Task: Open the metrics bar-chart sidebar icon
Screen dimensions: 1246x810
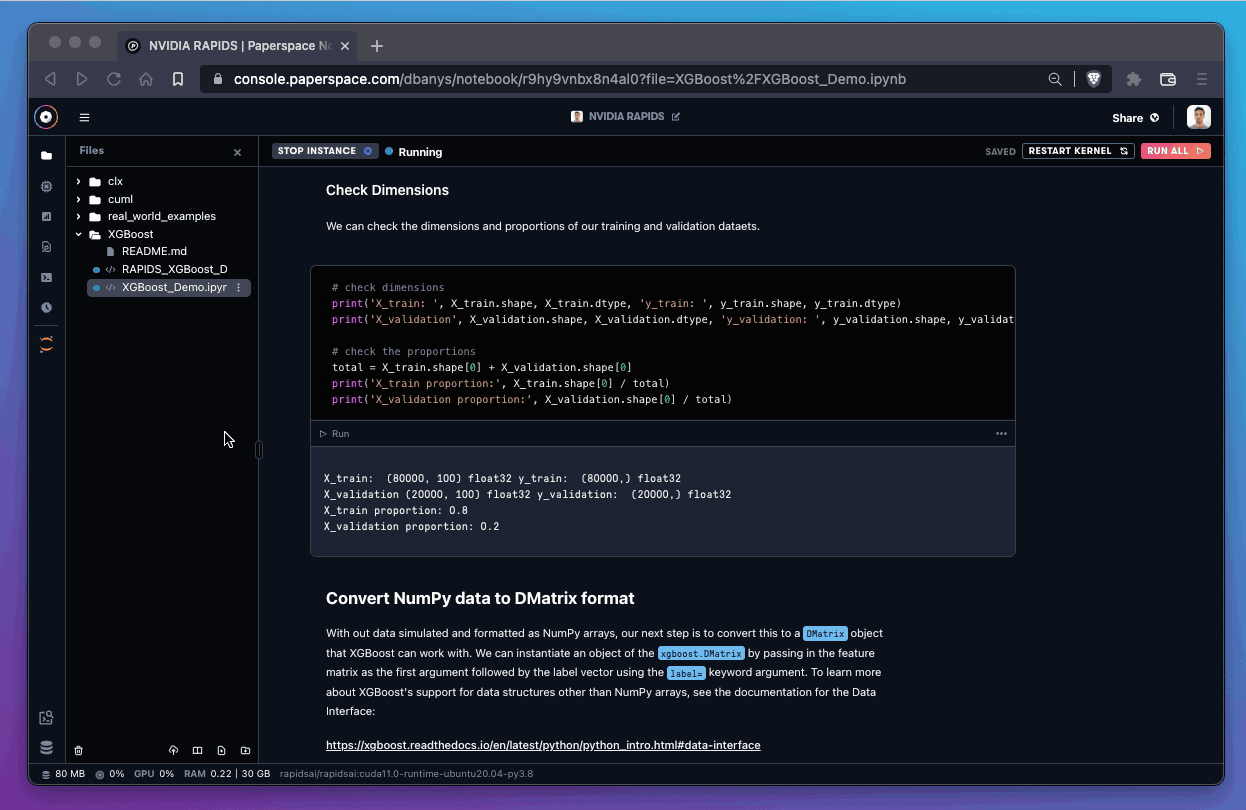Action: [x=46, y=216]
